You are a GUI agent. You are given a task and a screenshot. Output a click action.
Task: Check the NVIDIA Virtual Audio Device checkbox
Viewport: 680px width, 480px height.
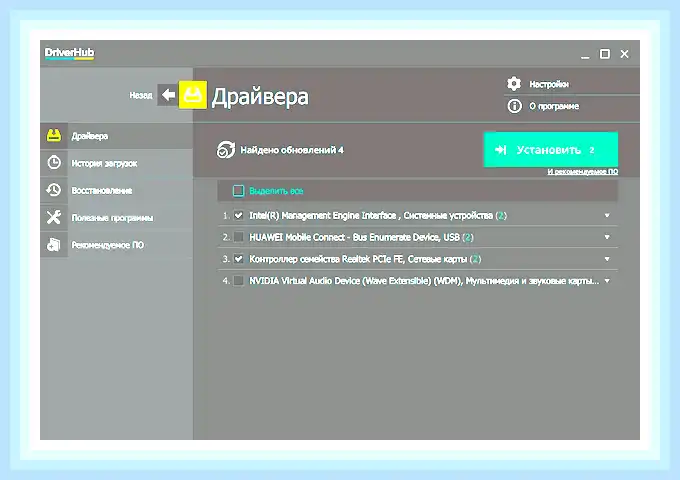tap(238, 281)
